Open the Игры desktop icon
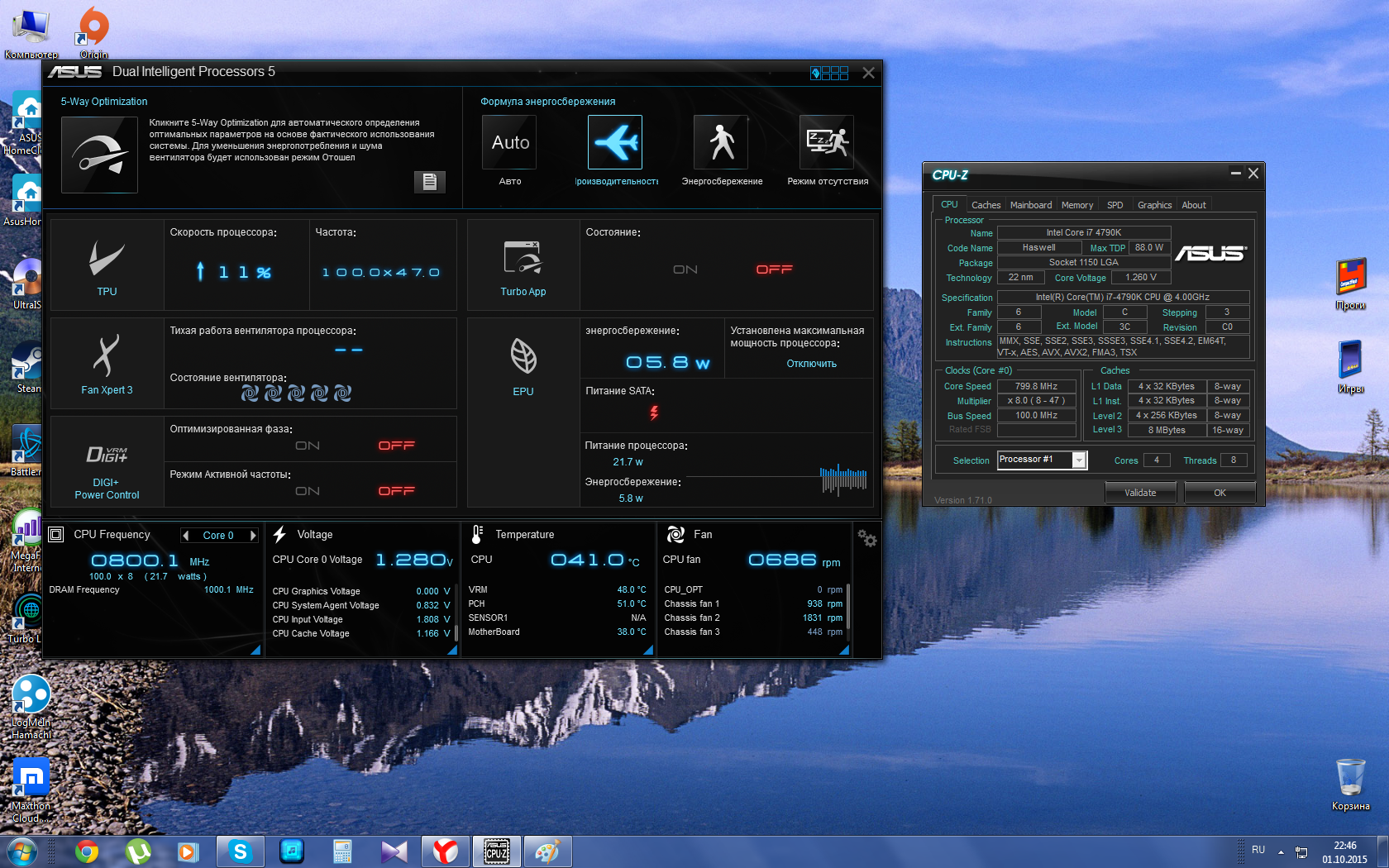This screenshot has height=868, width=1389. point(1351,367)
